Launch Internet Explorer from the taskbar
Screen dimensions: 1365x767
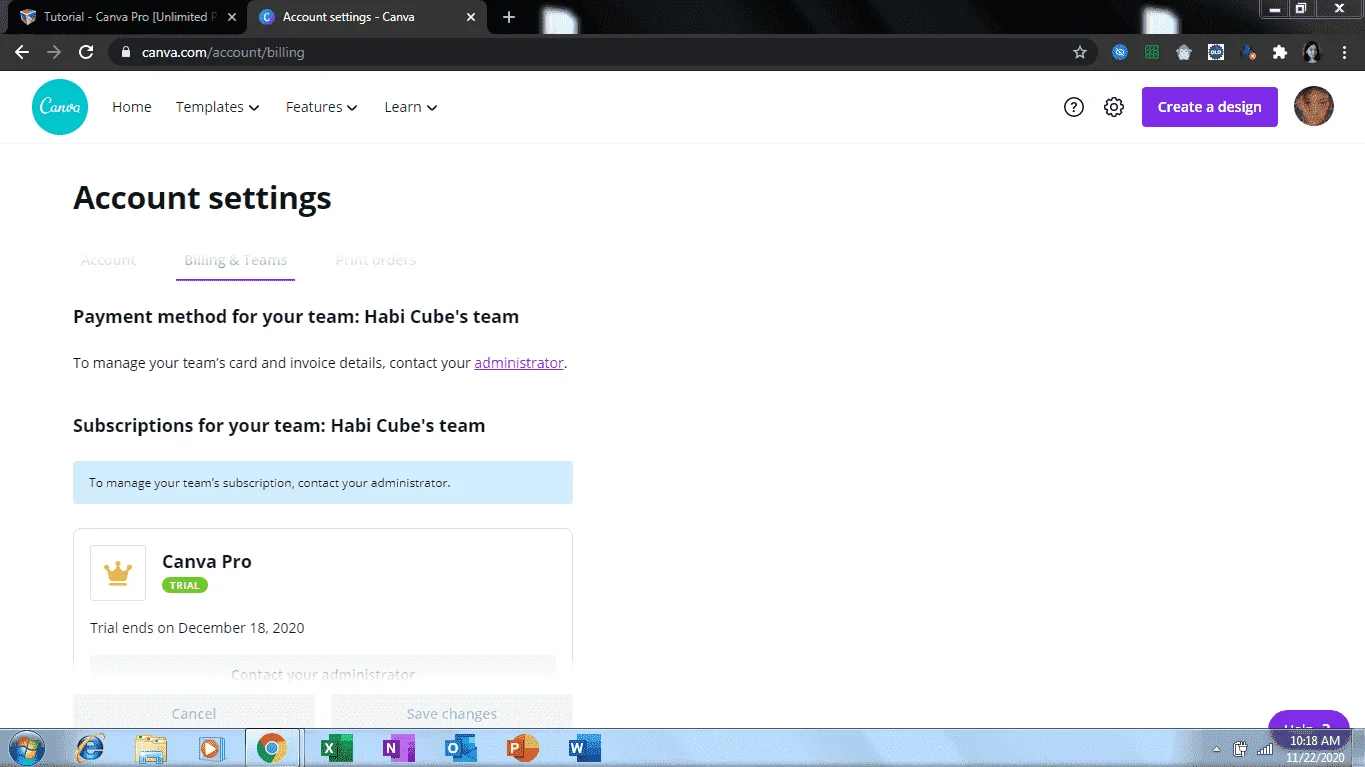coord(90,747)
